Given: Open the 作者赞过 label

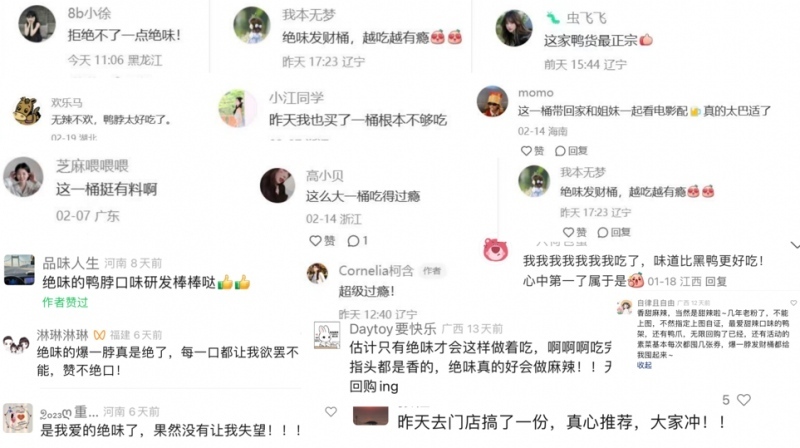Looking at the screenshot, I should coord(65,302).
